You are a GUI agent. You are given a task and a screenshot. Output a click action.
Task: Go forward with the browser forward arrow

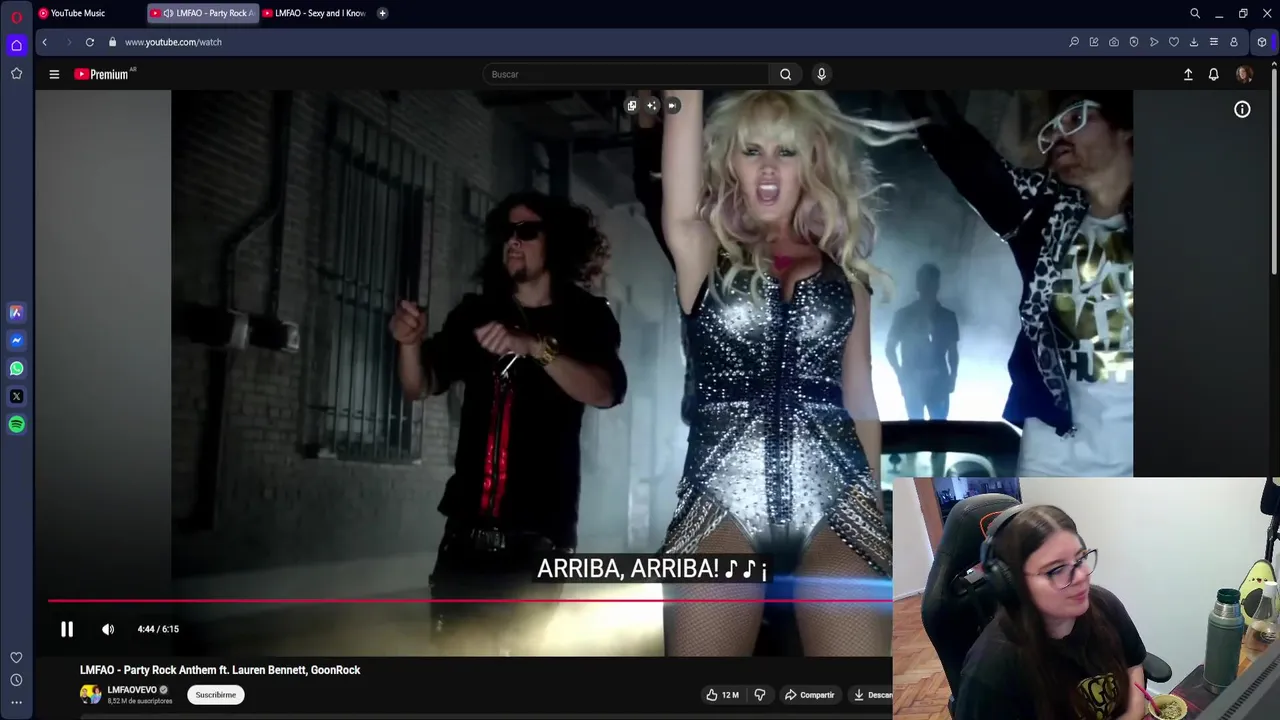pos(68,42)
